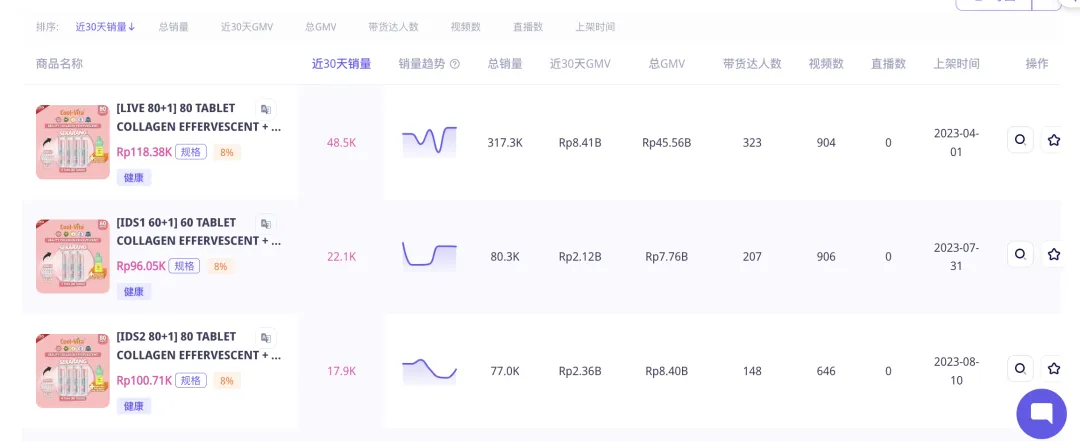The height and width of the screenshot is (441, 1080).
Task: Open 规格 dropdown for Rp96.05K product
Action: tap(184, 266)
